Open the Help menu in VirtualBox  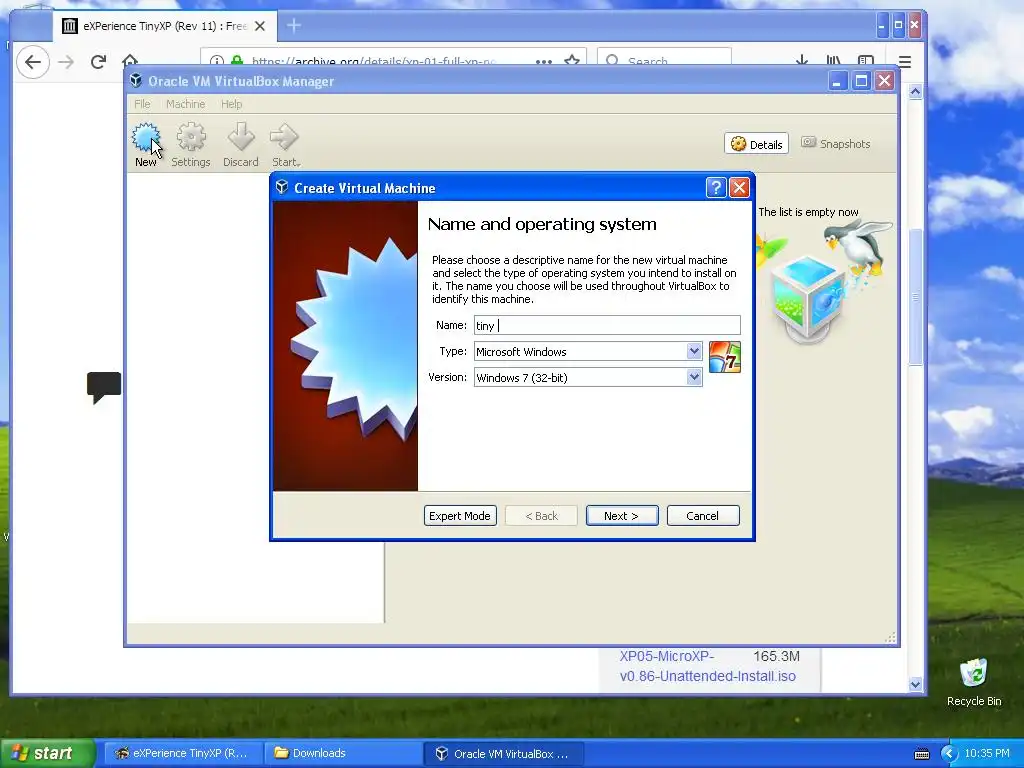point(231,104)
